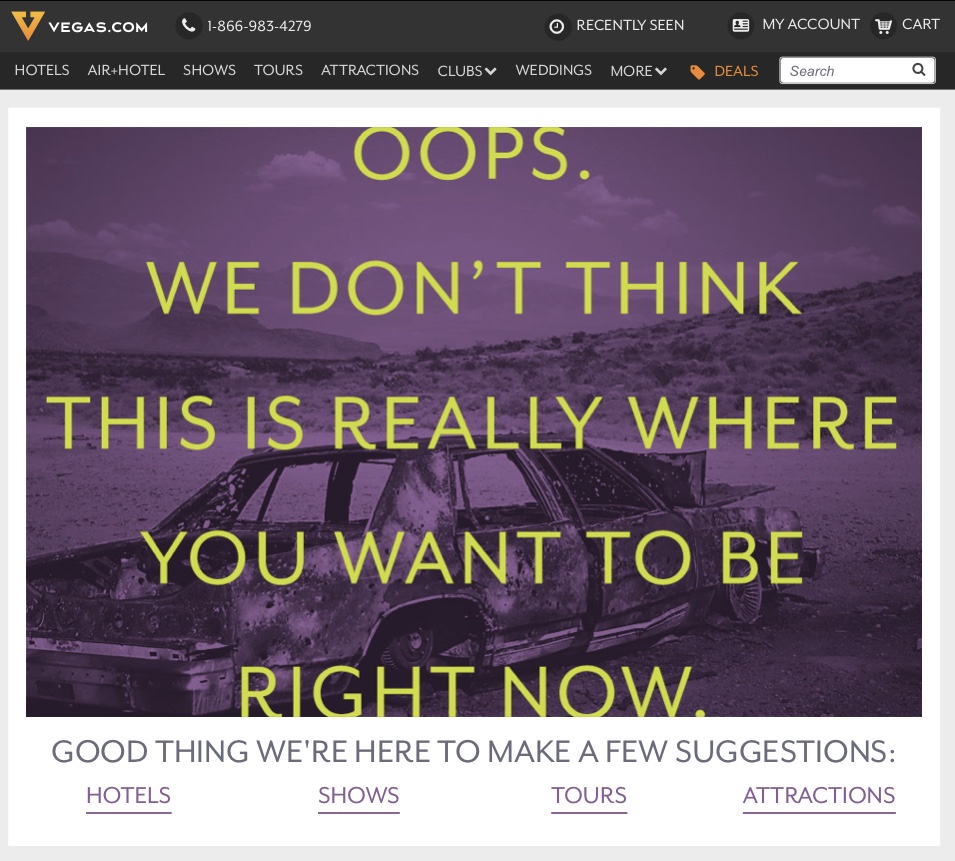Click the 1-866-983-4279 phone number
Image resolution: width=955 pixels, height=861 pixels.
[259, 26]
